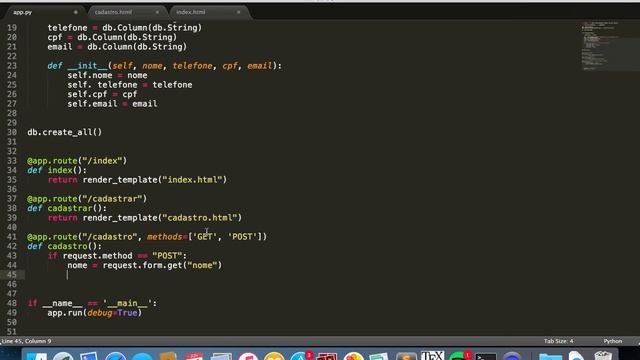Click line number 45 in the gutter
Viewport: 640px width, 360px height.
tap(12, 275)
